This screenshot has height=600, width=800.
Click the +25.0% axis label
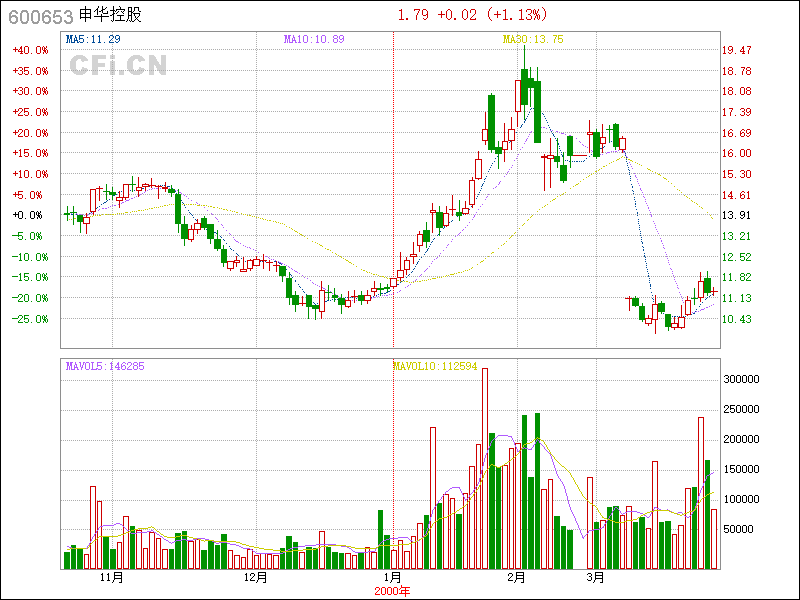(x=31, y=112)
